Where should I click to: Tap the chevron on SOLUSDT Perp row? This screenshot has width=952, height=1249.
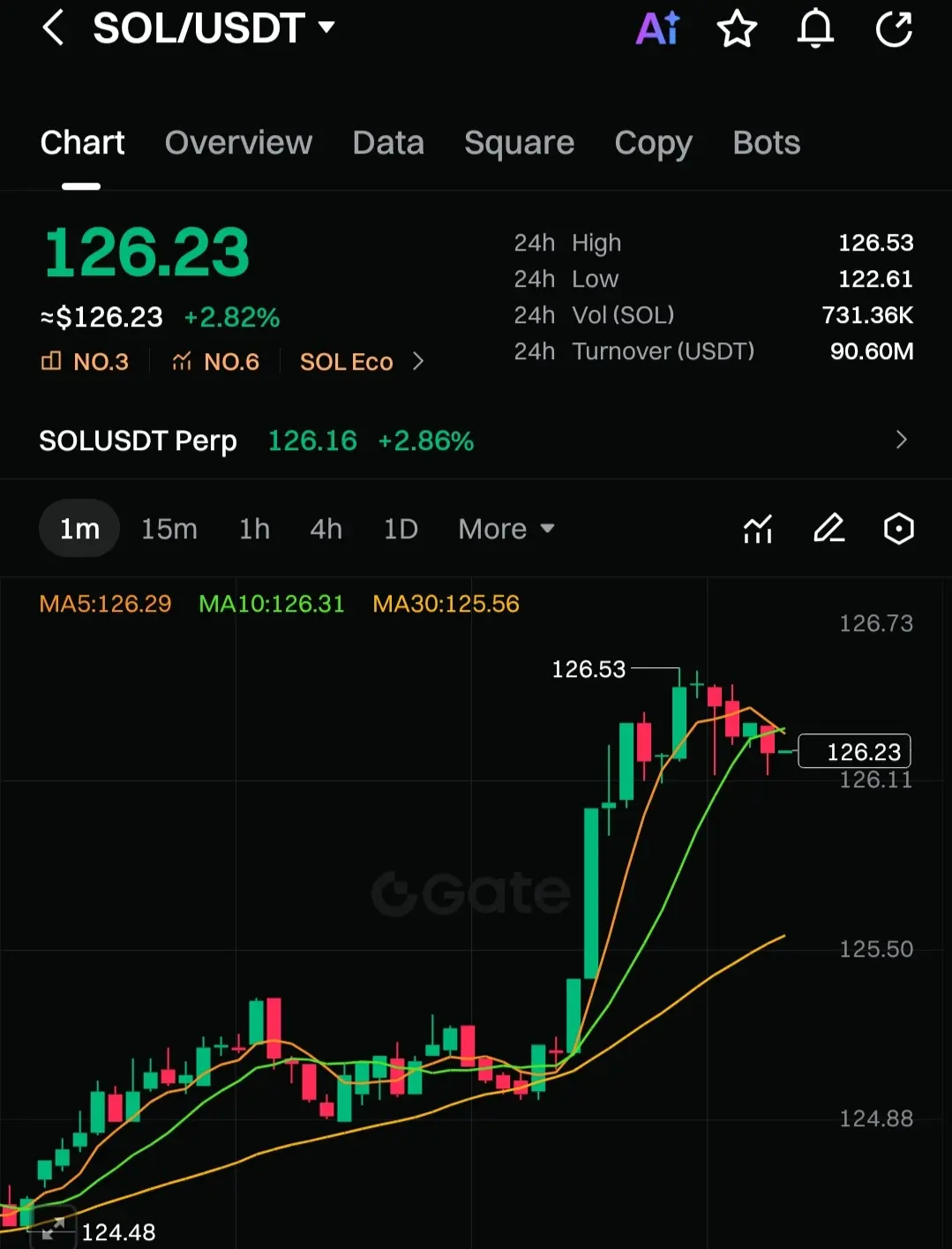point(901,440)
